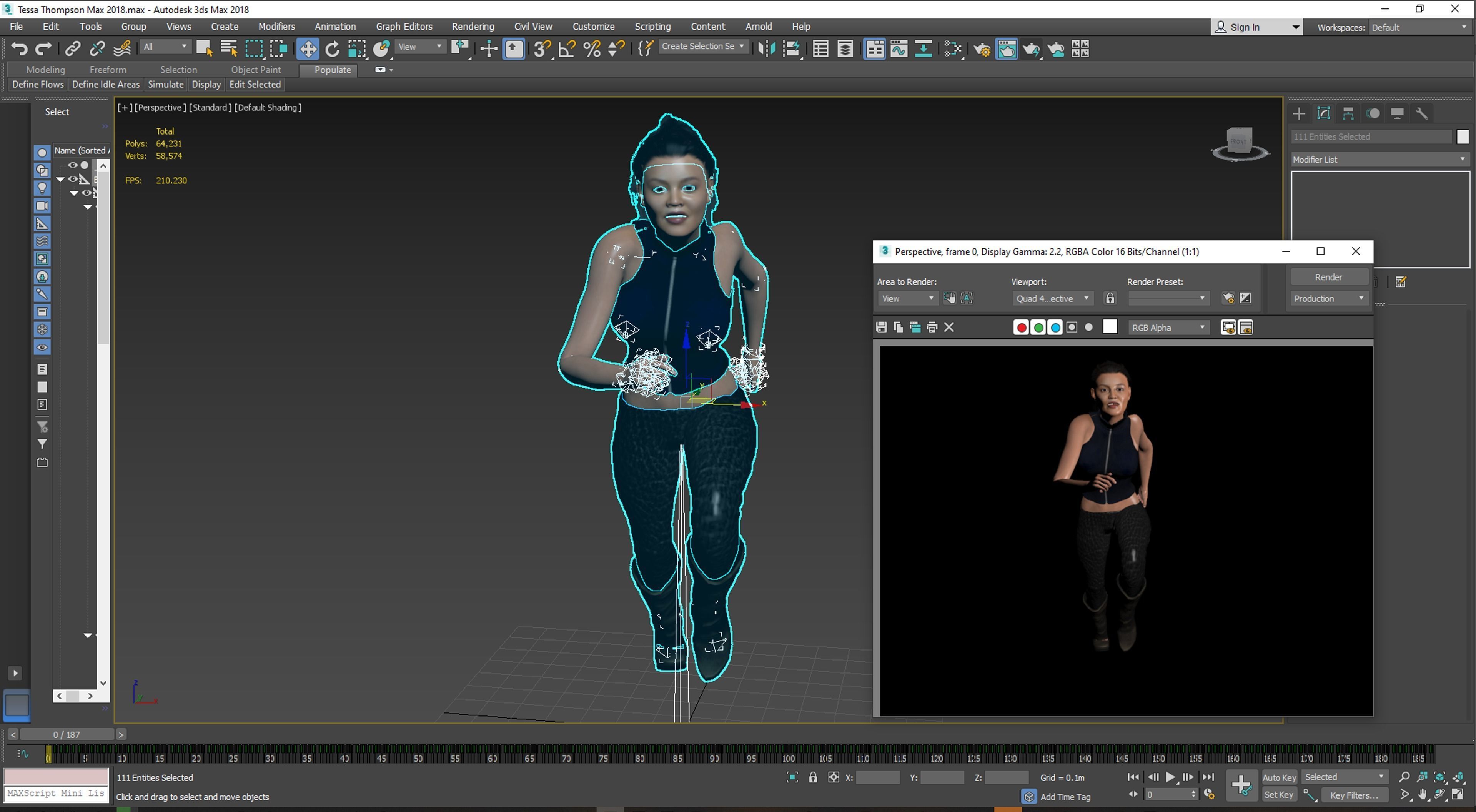This screenshot has width=1476, height=812.
Task: Open the Hierarchy panel tab icon
Action: click(x=1348, y=113)
